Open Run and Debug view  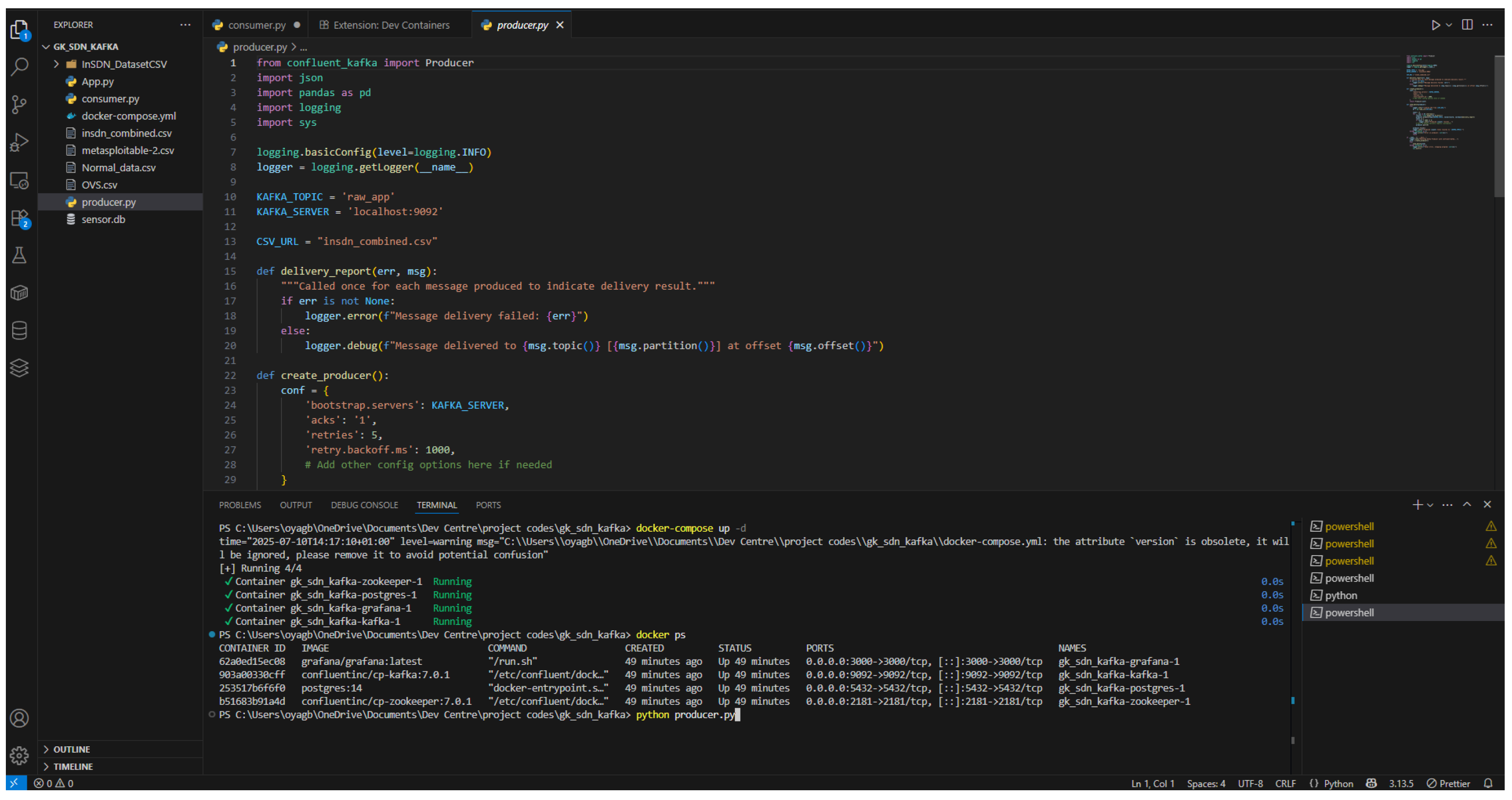coord(20,142)
